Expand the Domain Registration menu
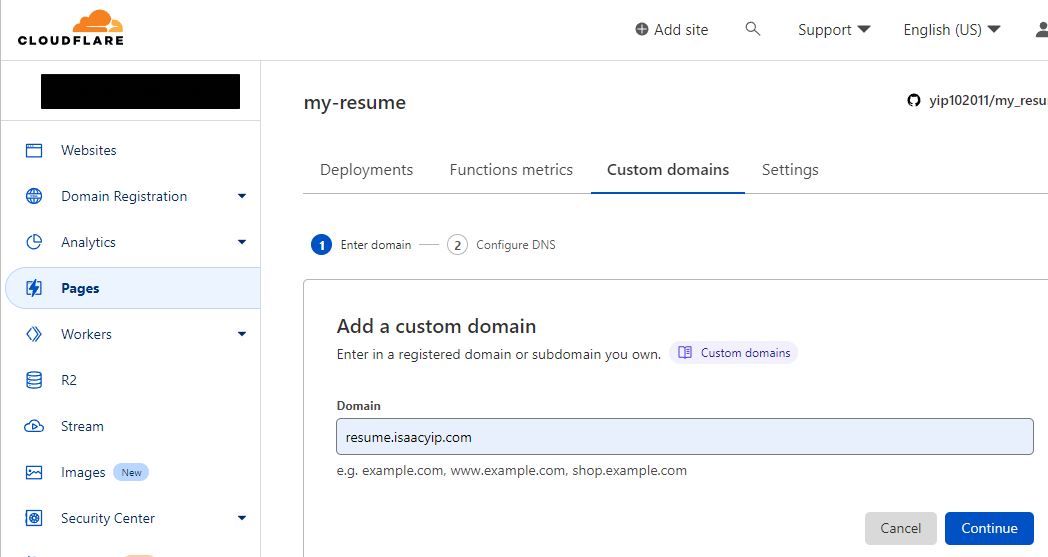Image resolution: width=1048 pixels, height=557 pixels. (241, 196)
